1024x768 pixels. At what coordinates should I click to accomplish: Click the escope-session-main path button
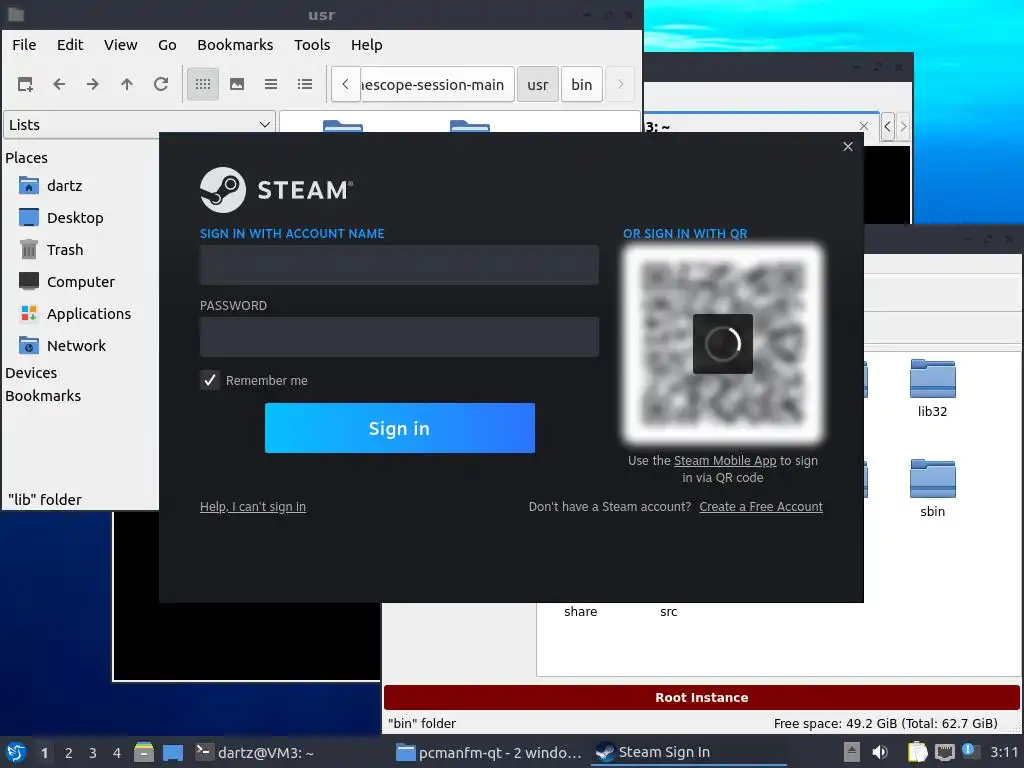point(436,84)
